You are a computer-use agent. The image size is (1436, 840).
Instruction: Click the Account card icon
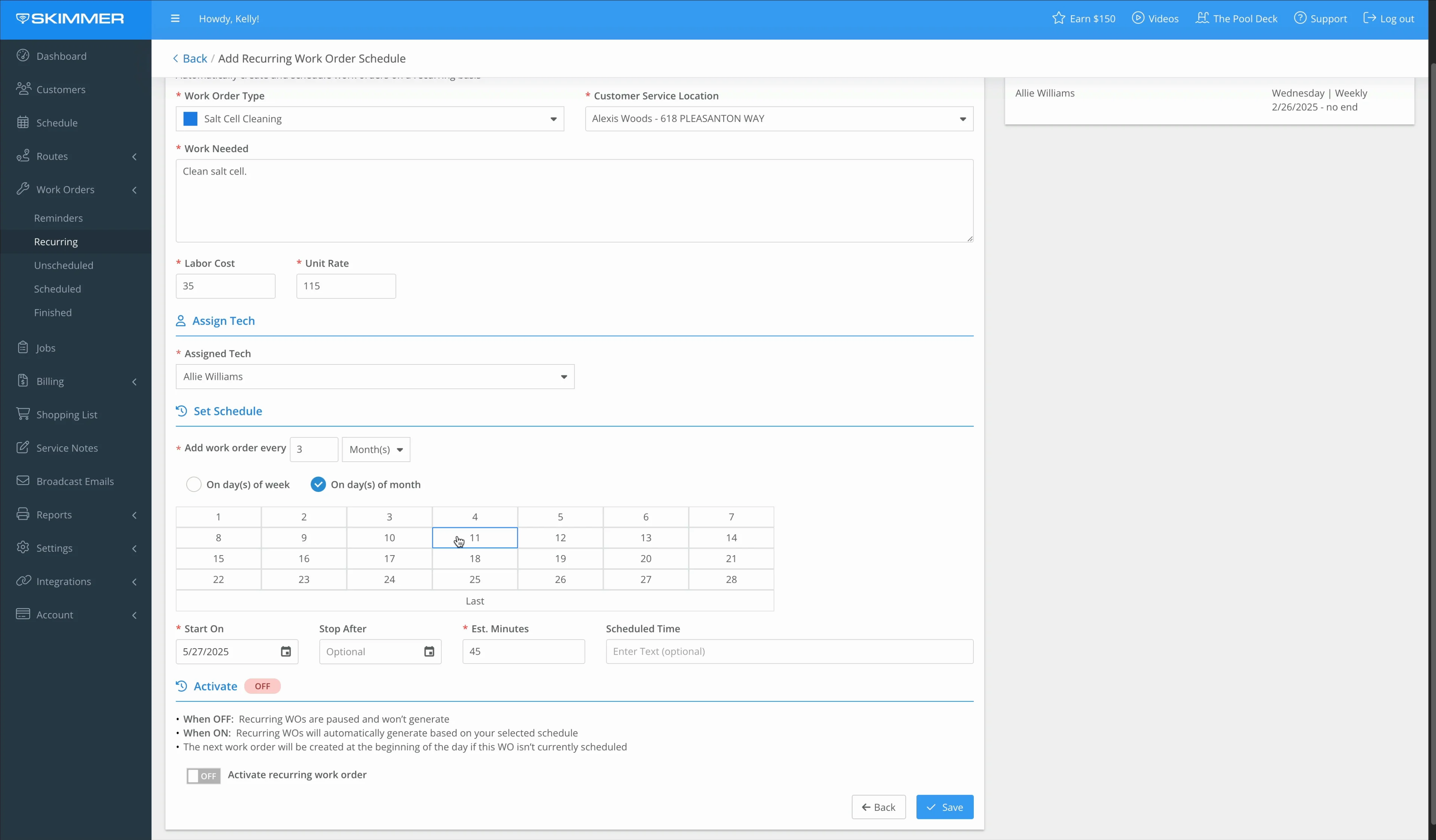[23, 614]
